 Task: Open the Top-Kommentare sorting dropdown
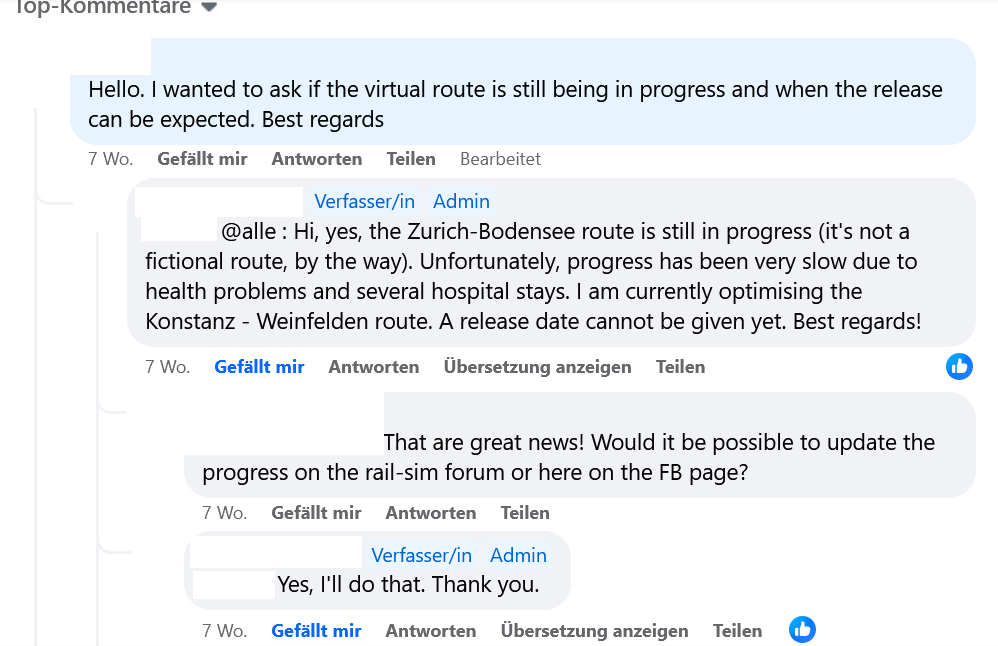(x=209, y=7)
